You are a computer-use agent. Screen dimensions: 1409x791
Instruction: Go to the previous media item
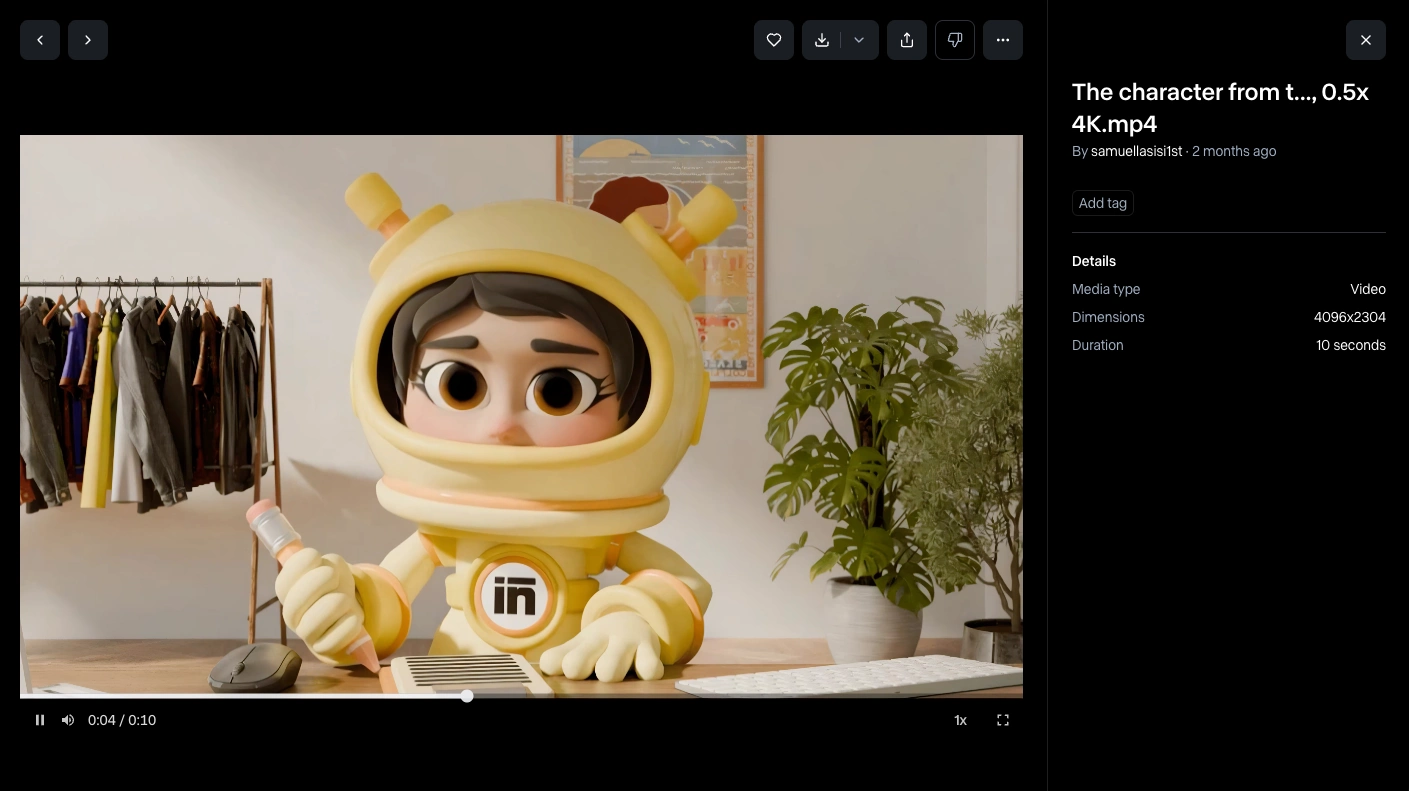click(x=40, y=40)
